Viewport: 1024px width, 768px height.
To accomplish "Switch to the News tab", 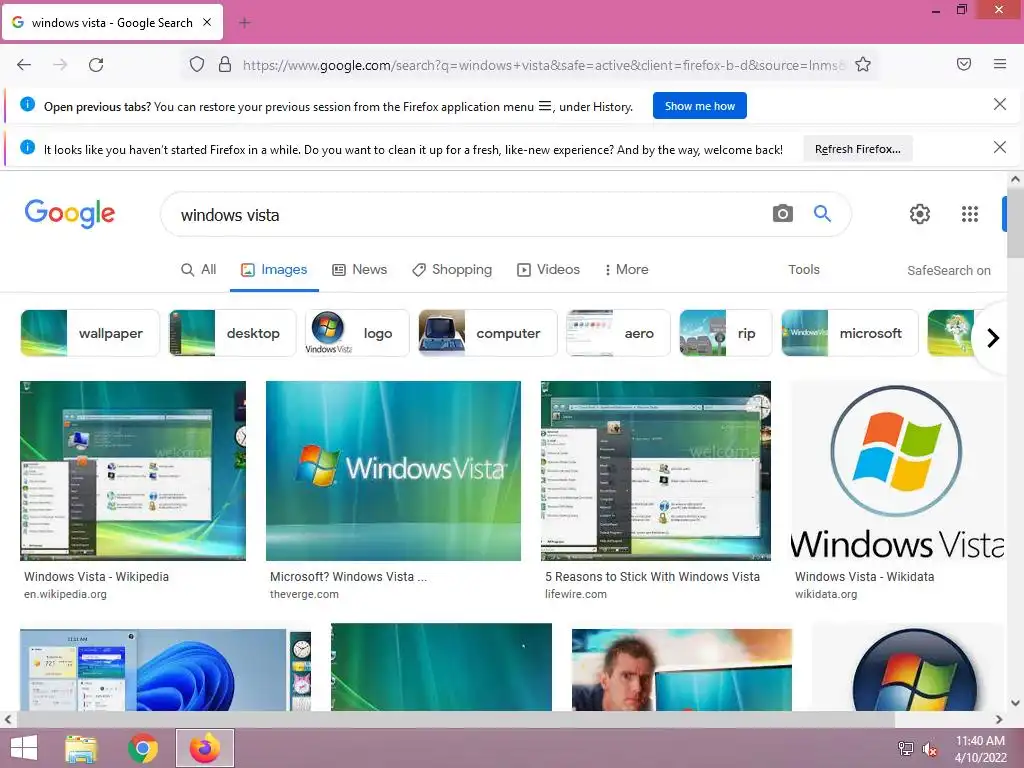I will pyautogui.click(x=360, y=270).
